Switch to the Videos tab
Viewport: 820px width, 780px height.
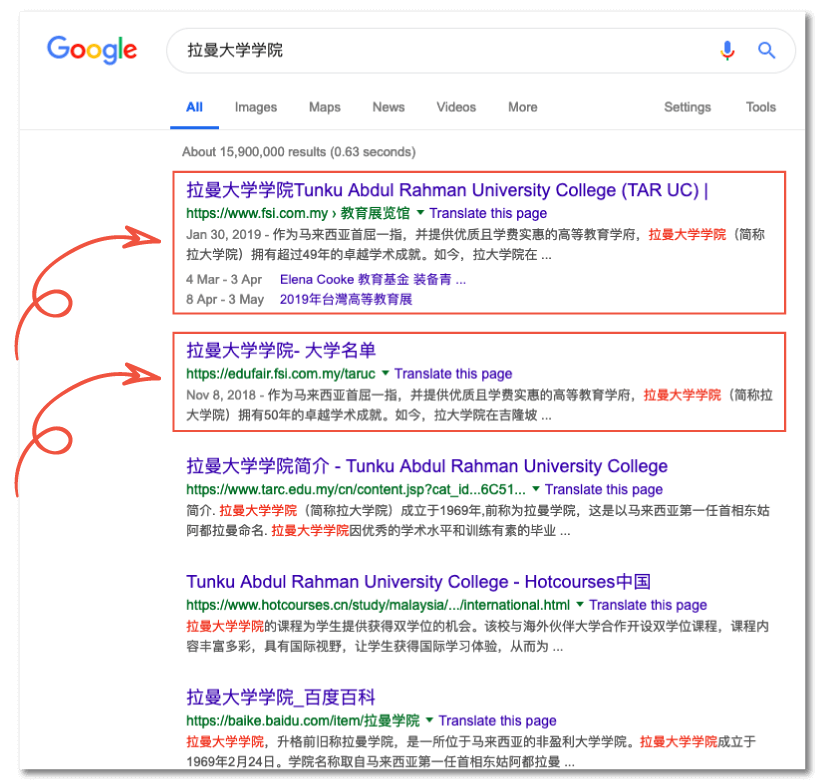pyautogui.click(x=456, y=107)
